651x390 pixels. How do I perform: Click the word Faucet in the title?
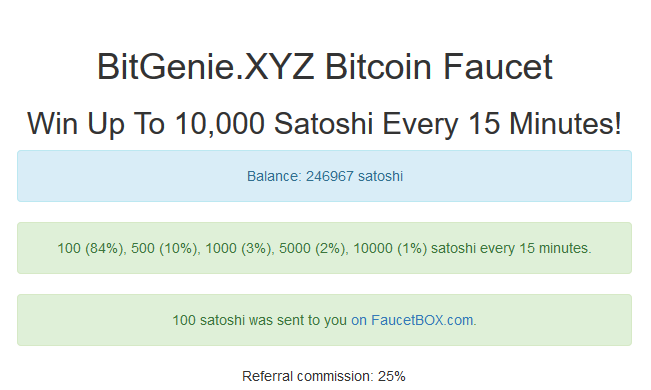[498, 66]
